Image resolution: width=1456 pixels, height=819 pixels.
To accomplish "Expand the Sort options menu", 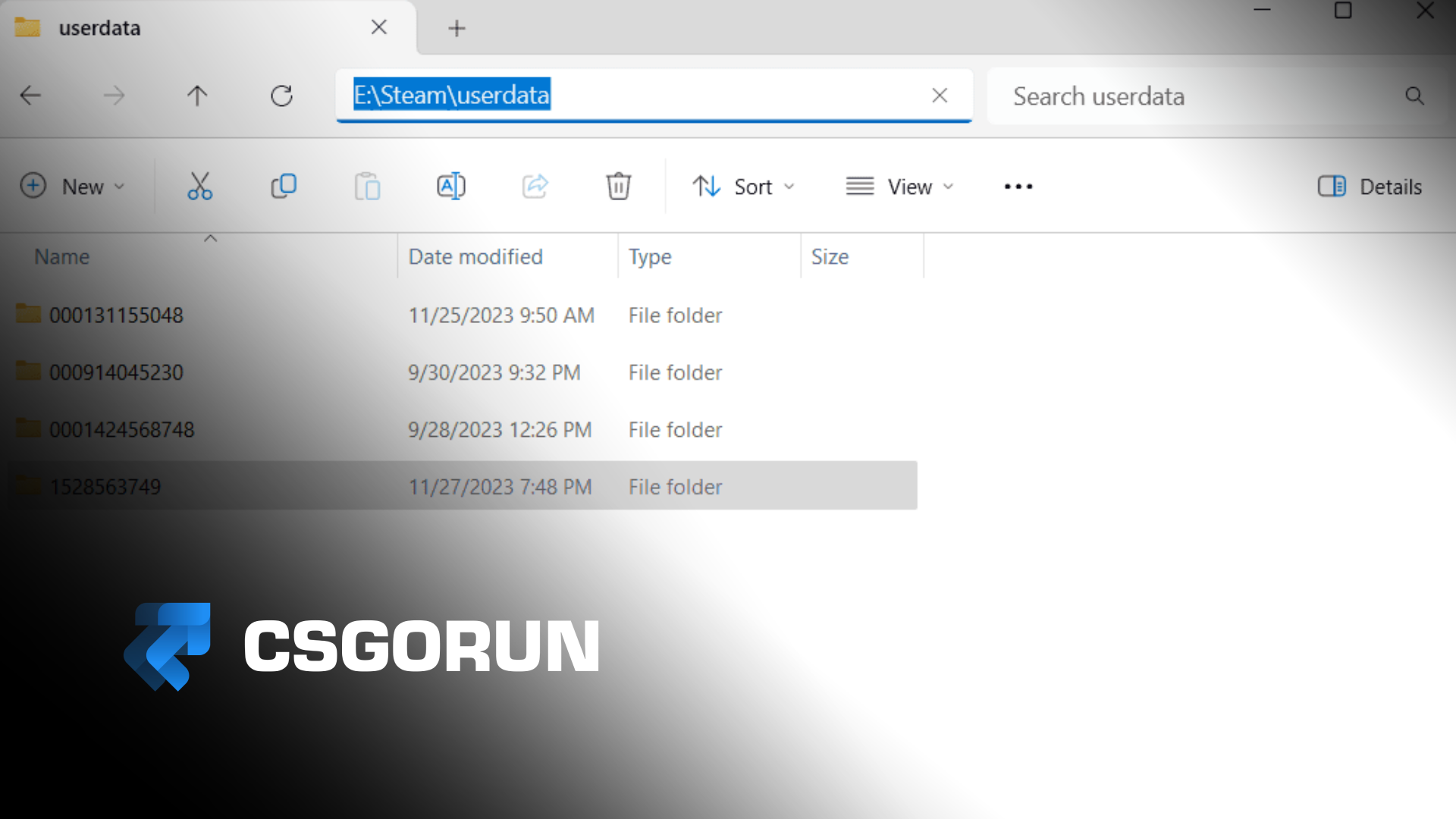I will tap(743, 187).
